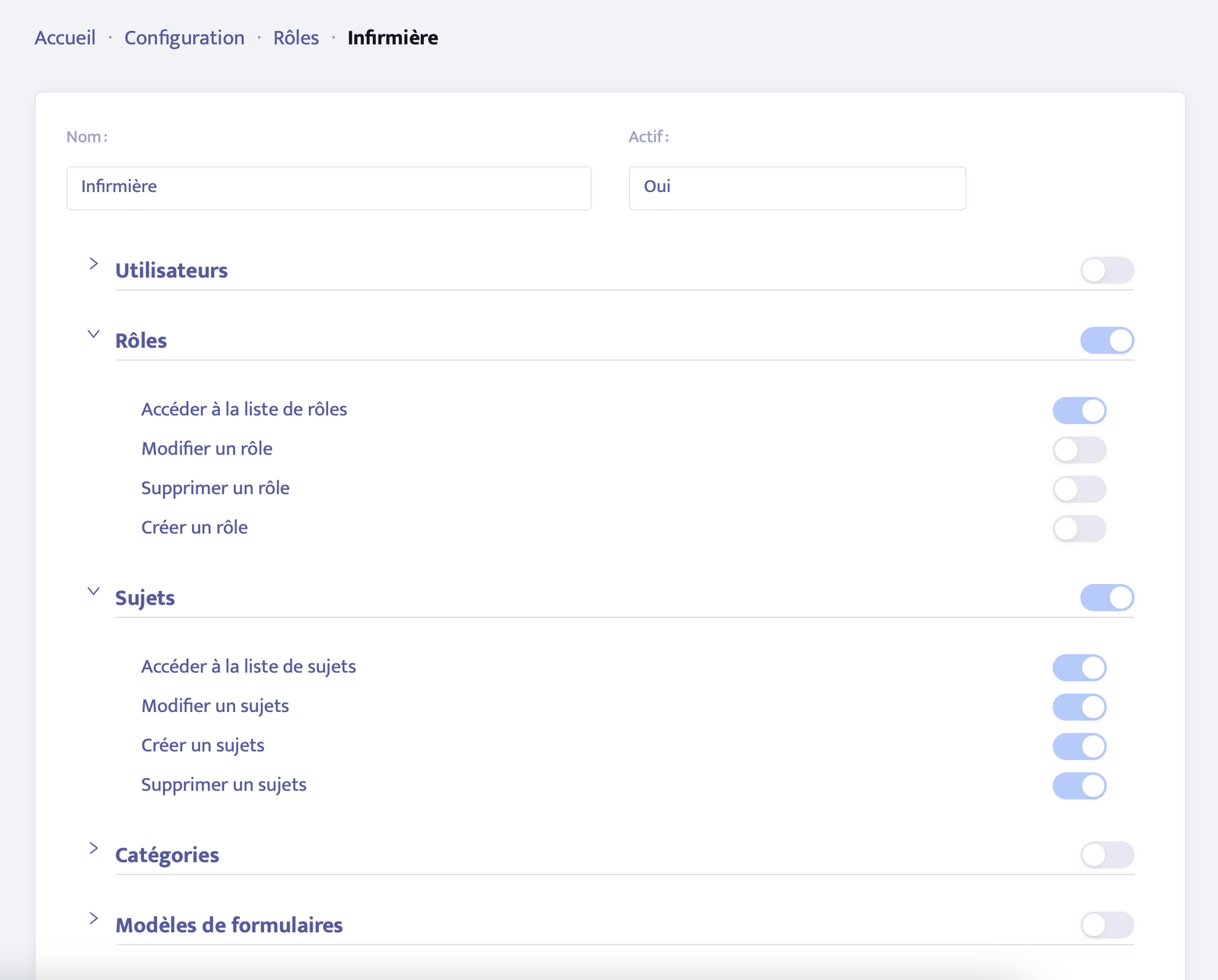Collapse the Rôles section
This screenshot has width=1218, height=980.
click(x=94, y=334)
